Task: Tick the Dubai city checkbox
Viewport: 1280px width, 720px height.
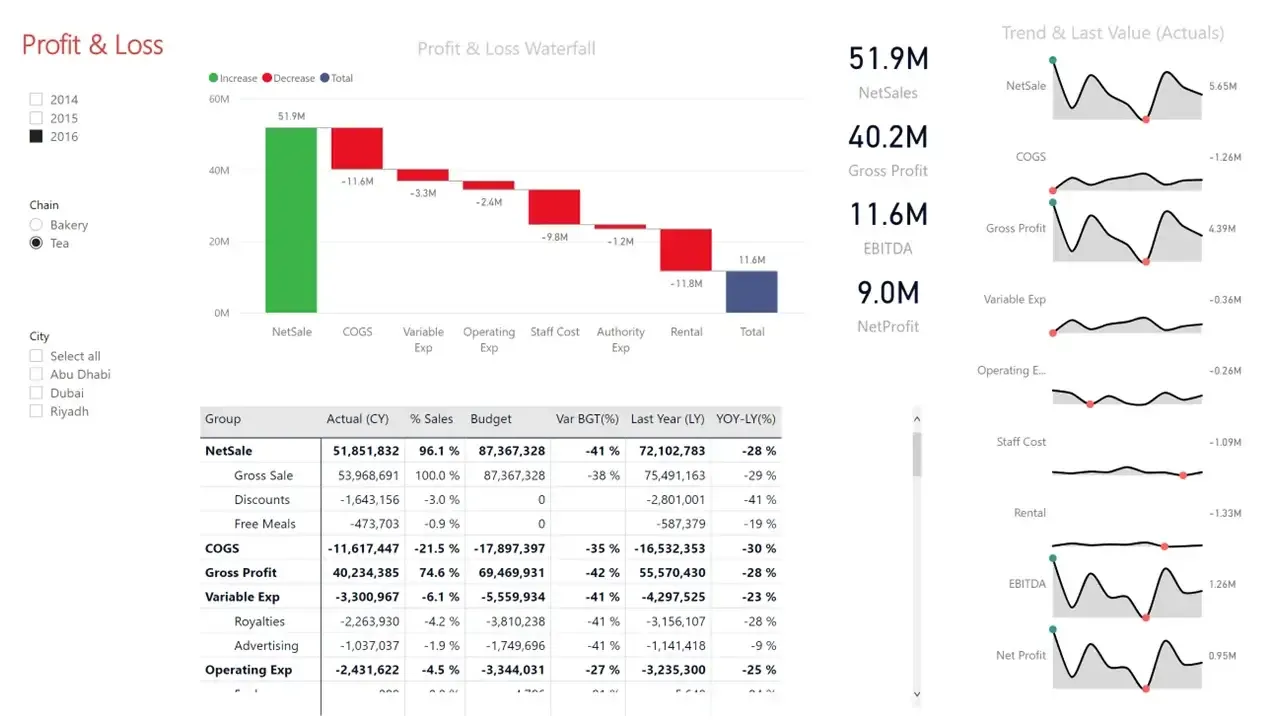Action: [36, 393]
